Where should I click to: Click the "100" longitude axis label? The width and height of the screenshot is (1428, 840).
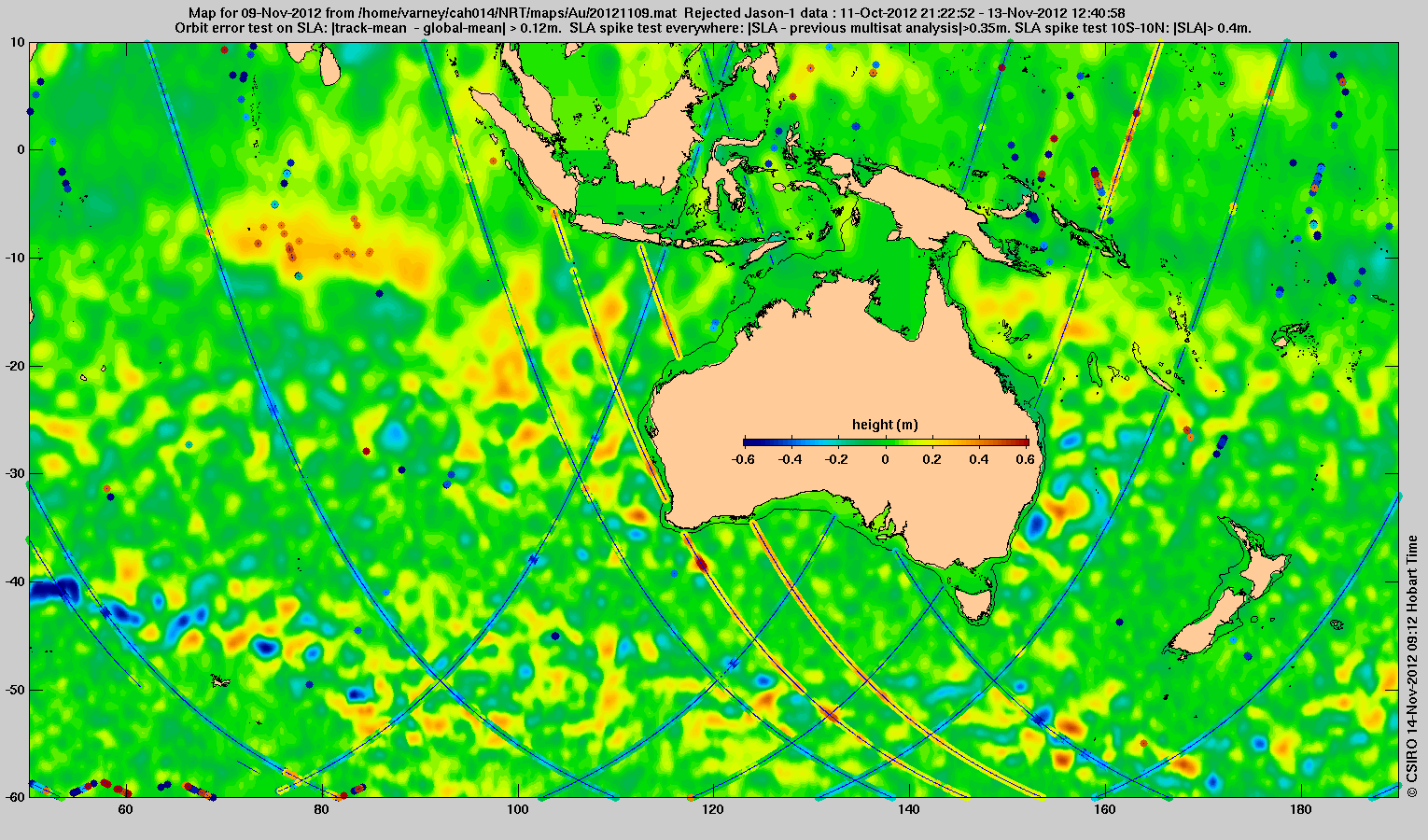[518, 809]
